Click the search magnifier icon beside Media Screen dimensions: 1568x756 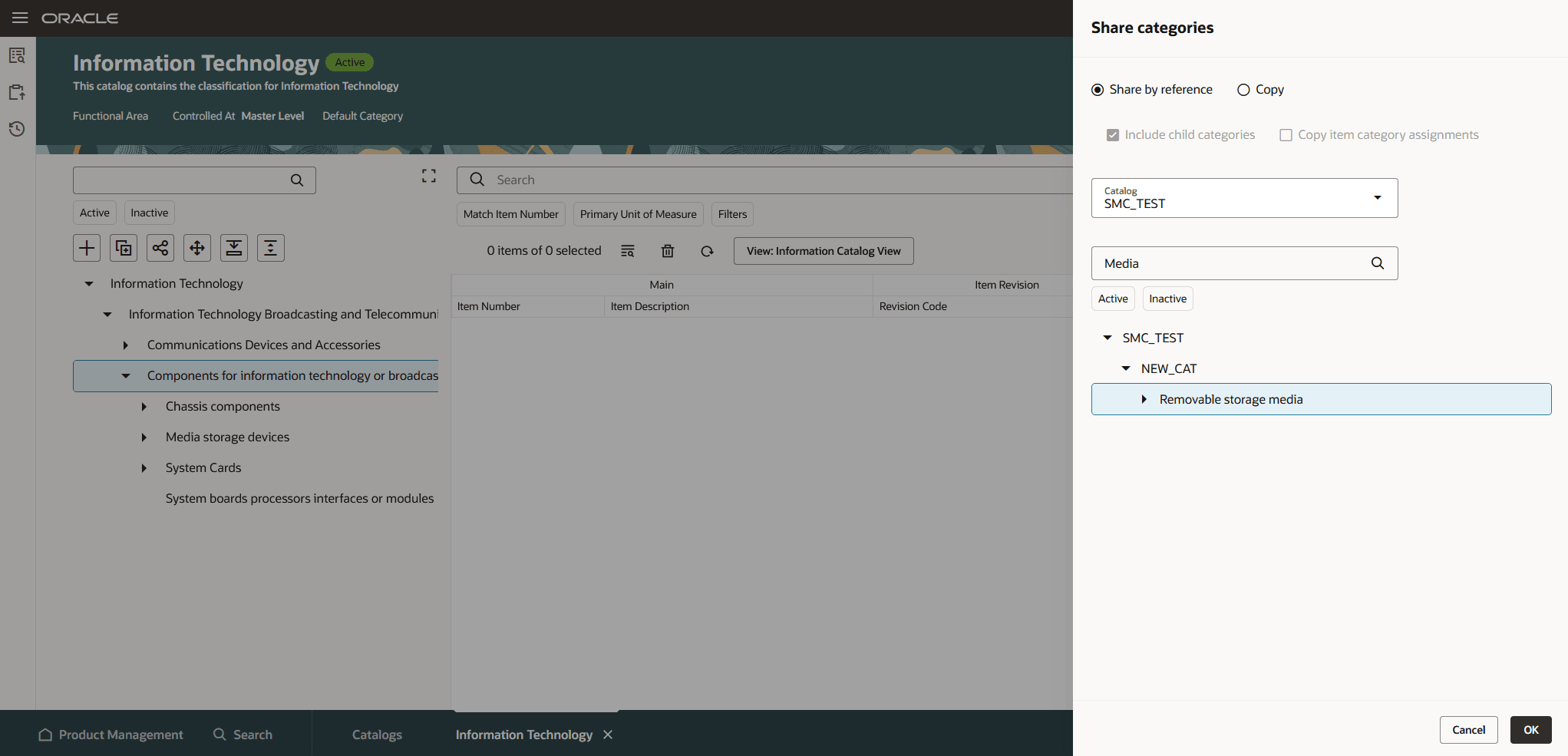point(1377,263)
